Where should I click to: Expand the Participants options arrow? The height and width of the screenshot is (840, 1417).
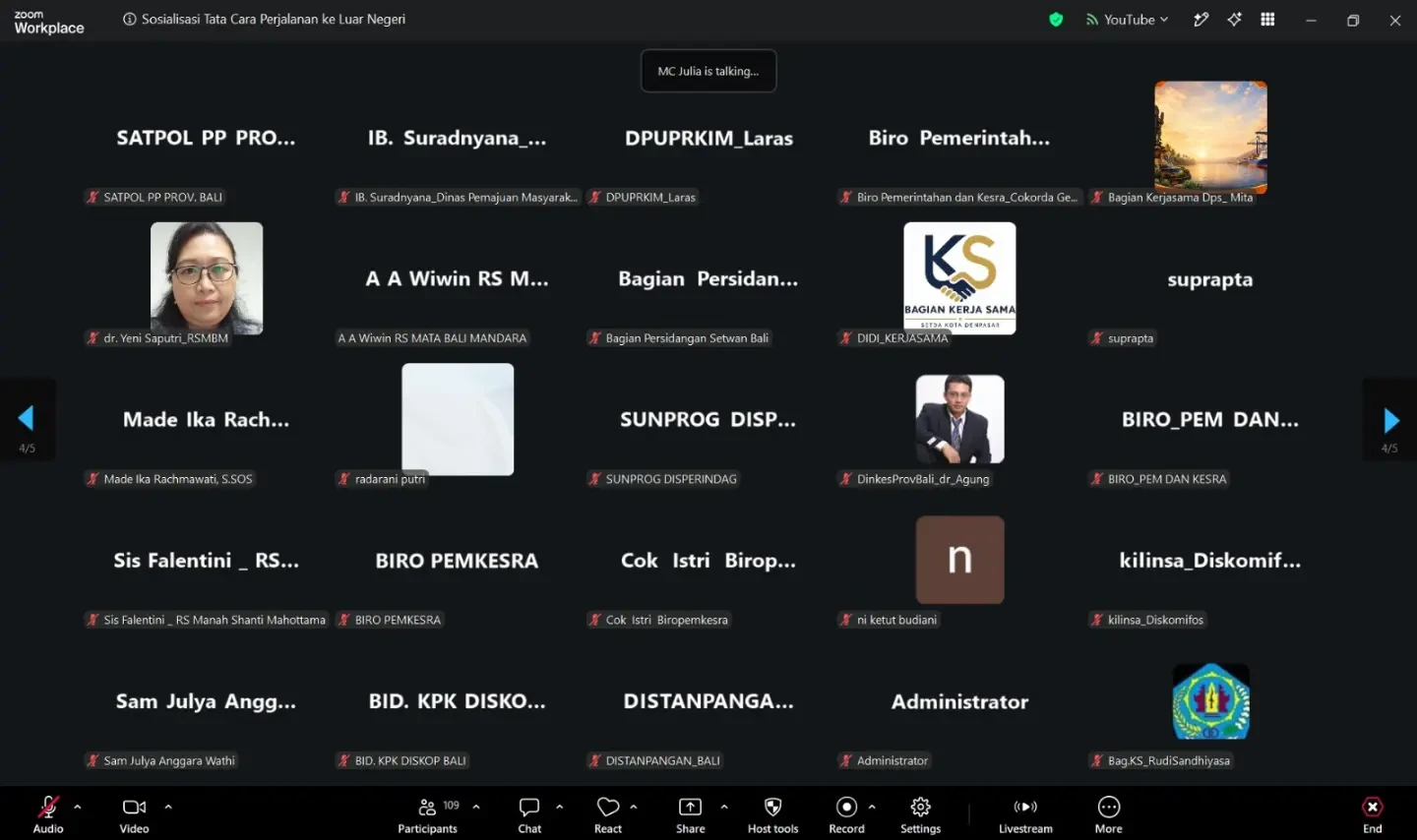click(x=476, y=807)
